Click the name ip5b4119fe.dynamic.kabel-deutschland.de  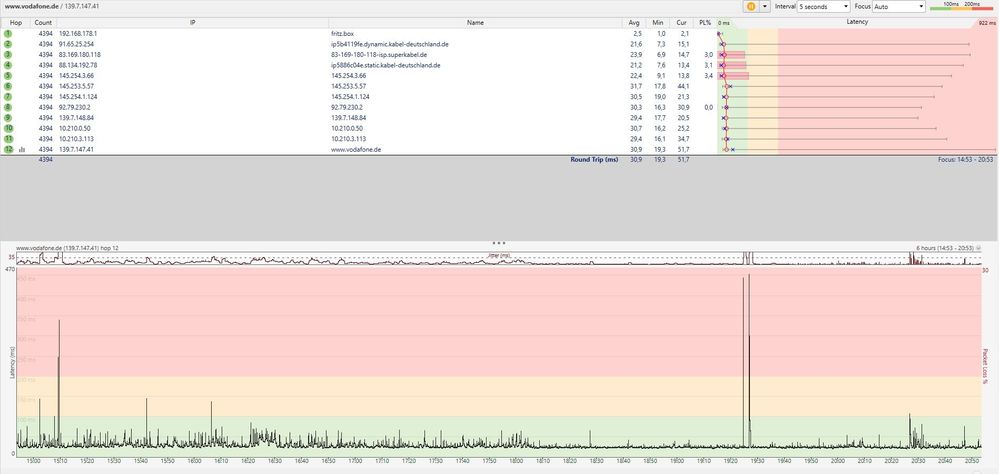391,44
